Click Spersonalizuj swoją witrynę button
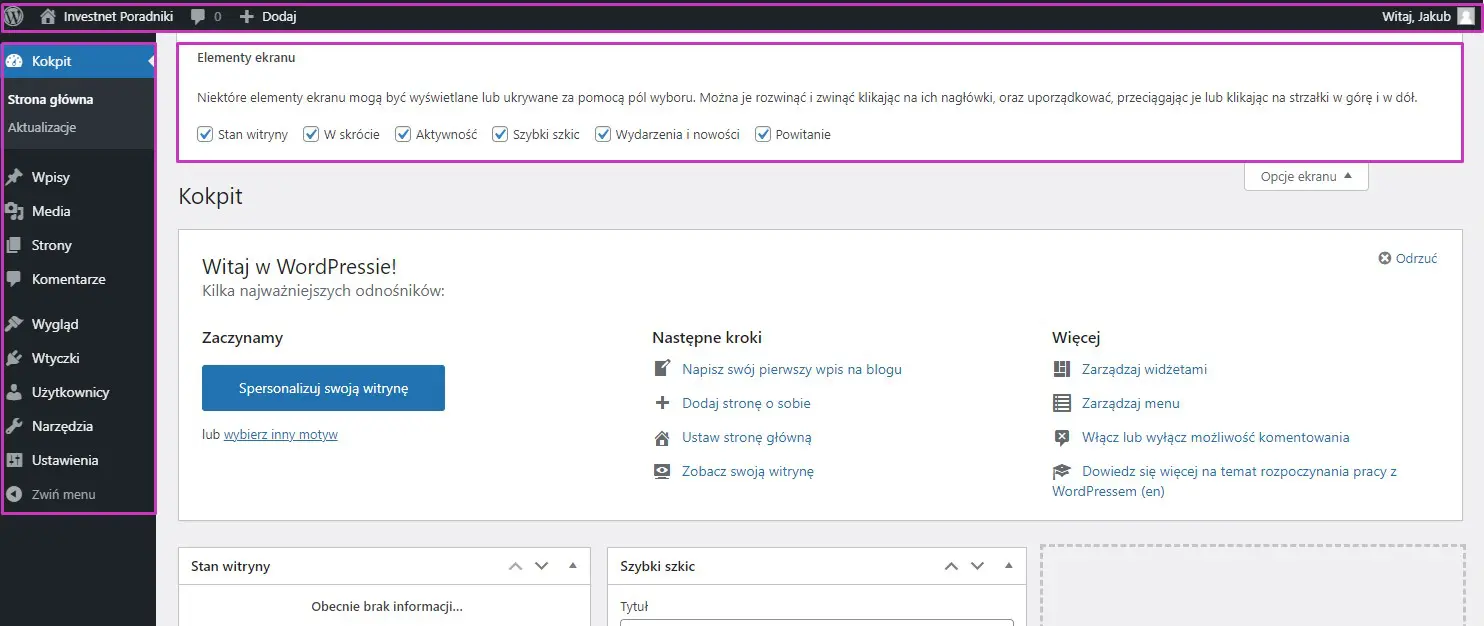Viewport: 1484px width, 626px height. [323, 388]
